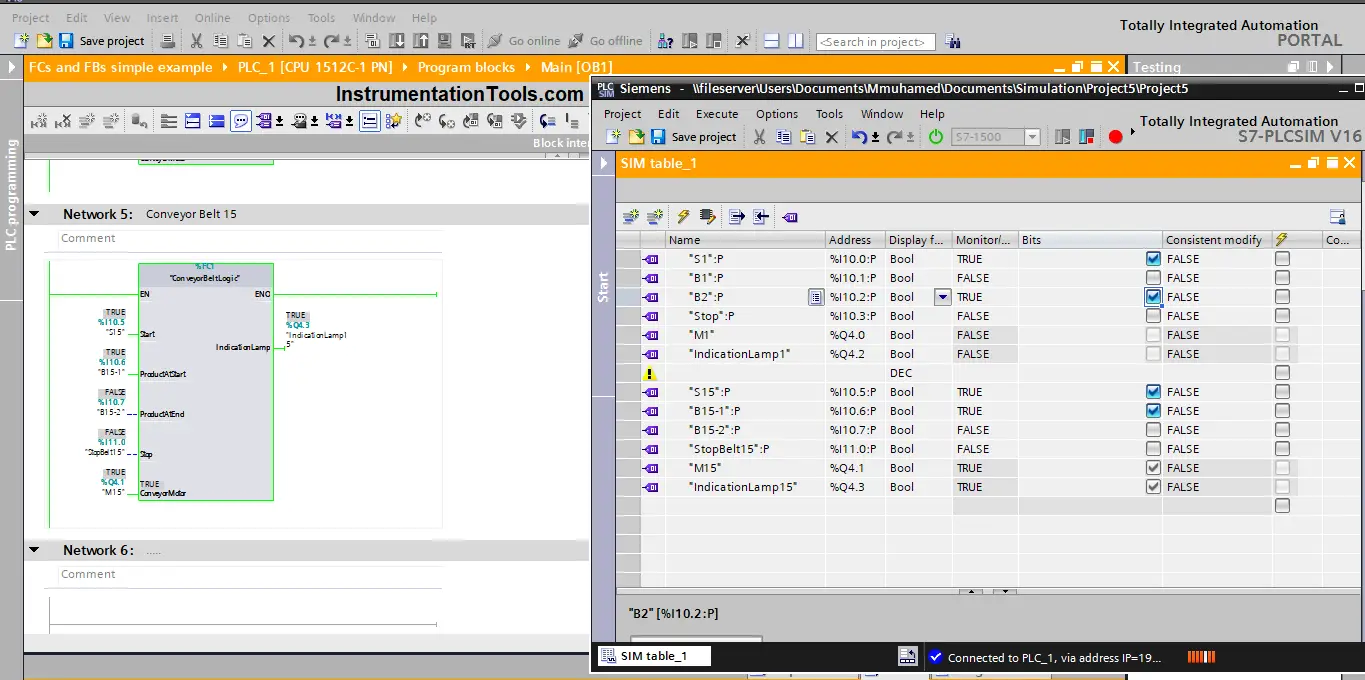This screenshot has width=1365, height=680.
Task: Toggle the Bits checkbox for "S15":P
Action: (x=1153, y=392)
